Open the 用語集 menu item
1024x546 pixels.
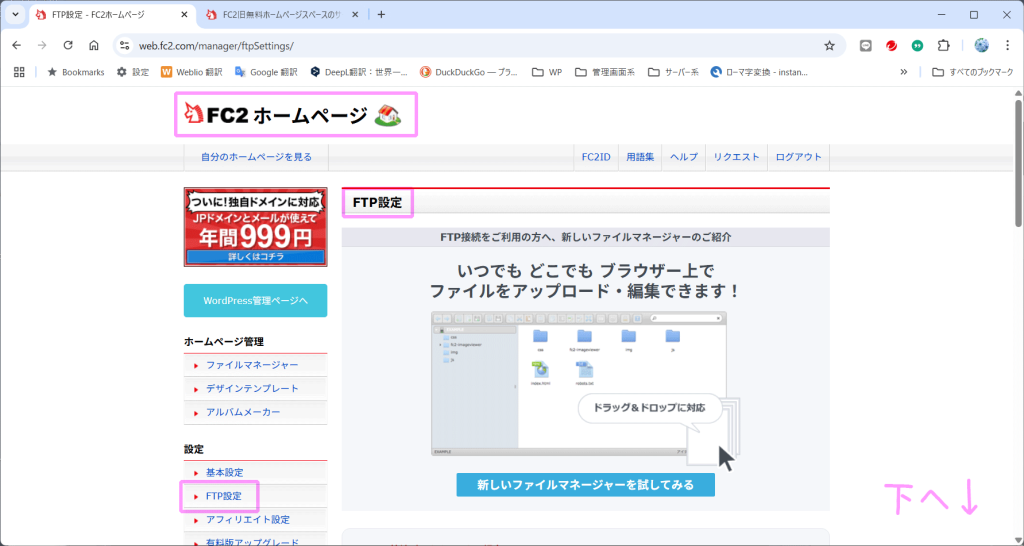[640, 157]
